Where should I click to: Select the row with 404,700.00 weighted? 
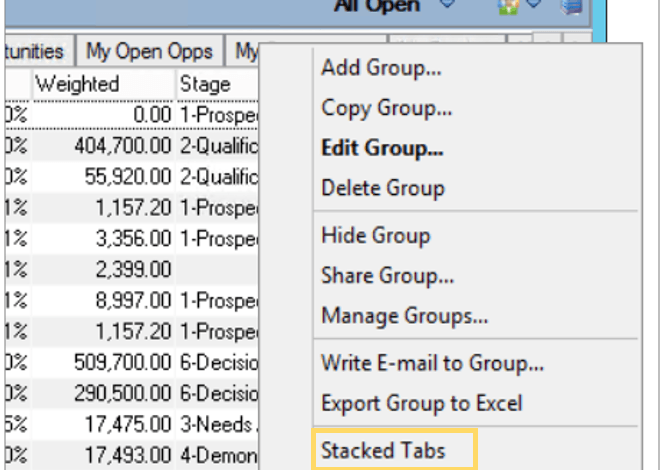pos(132,146)
